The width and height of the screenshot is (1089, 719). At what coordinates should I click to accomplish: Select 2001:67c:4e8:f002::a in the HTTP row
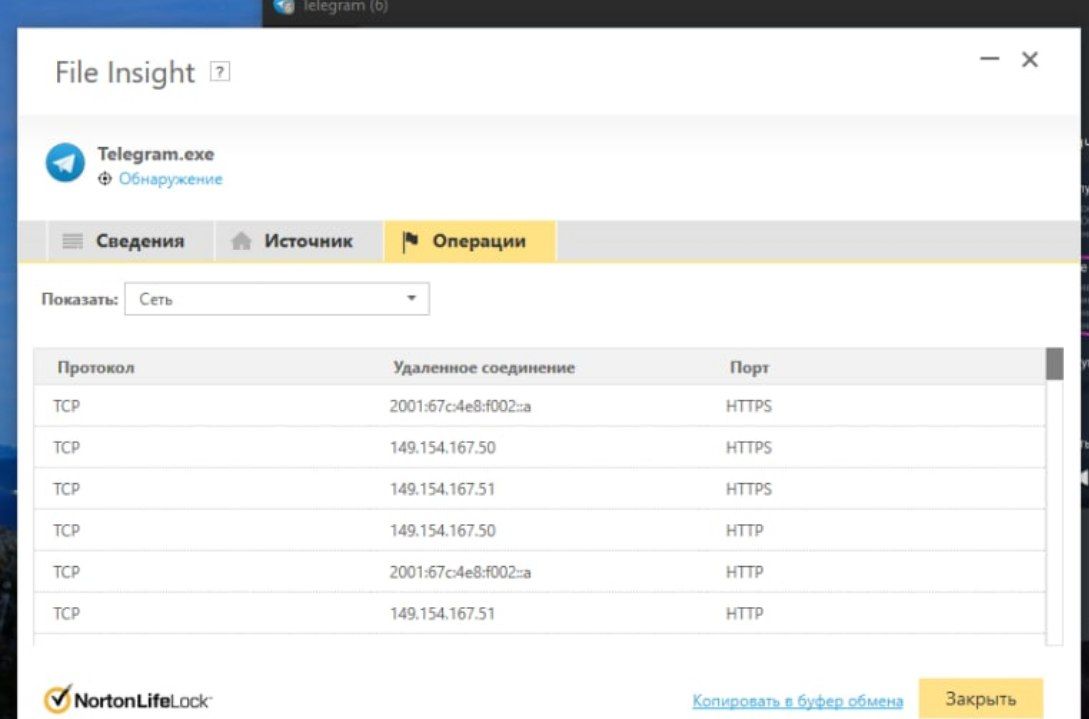click(x=460, y=572)
